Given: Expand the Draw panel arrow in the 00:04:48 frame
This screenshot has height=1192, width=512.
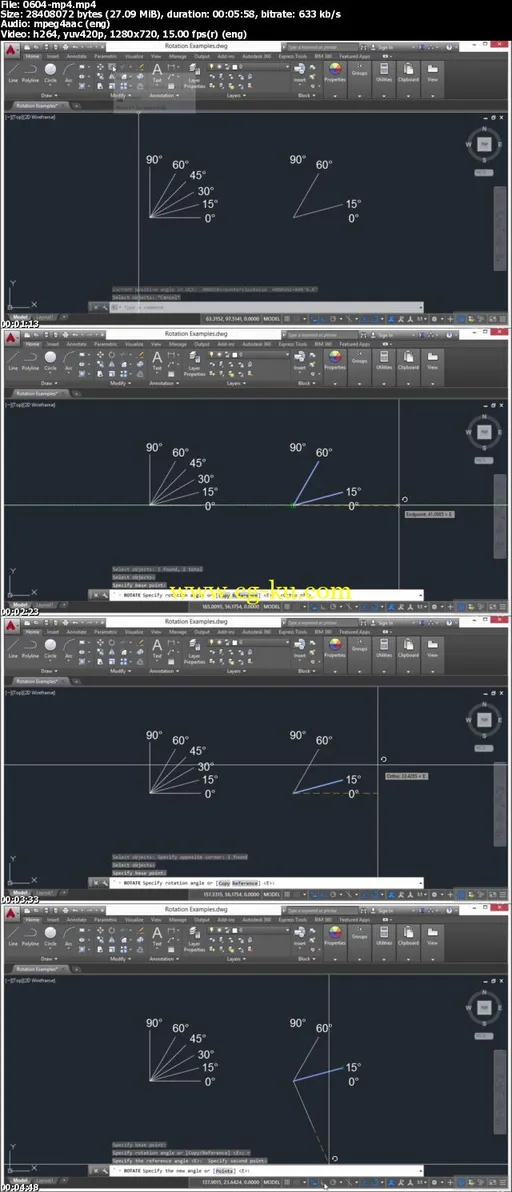Looking at the screenshot, I should coord(56,959).
